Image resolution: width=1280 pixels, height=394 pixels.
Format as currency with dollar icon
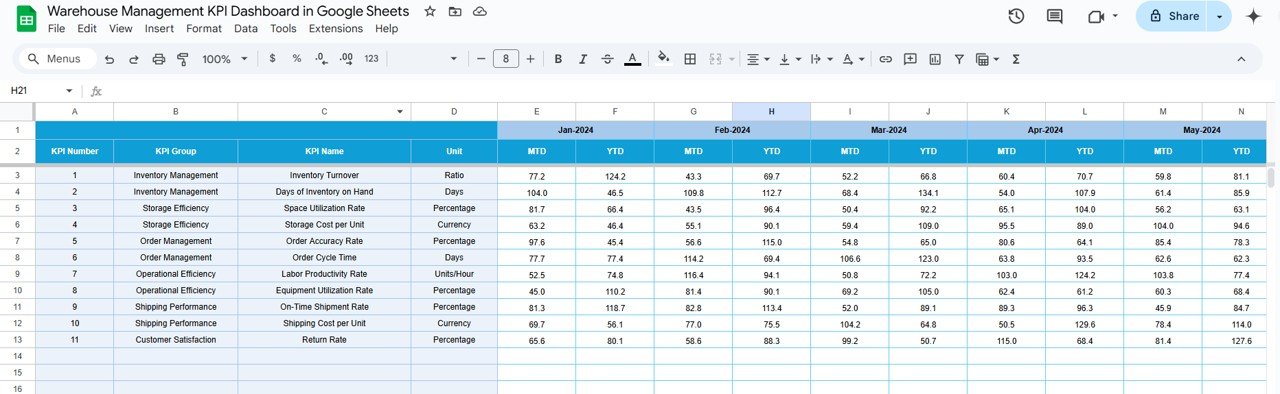point(273,59)
